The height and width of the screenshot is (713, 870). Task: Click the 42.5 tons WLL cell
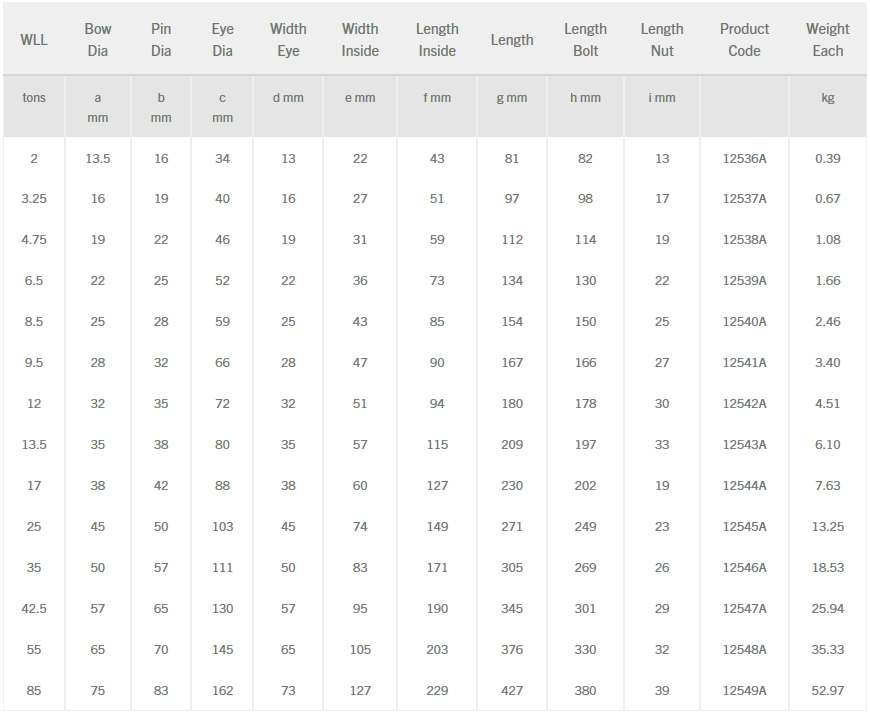[x=34, y=609]
